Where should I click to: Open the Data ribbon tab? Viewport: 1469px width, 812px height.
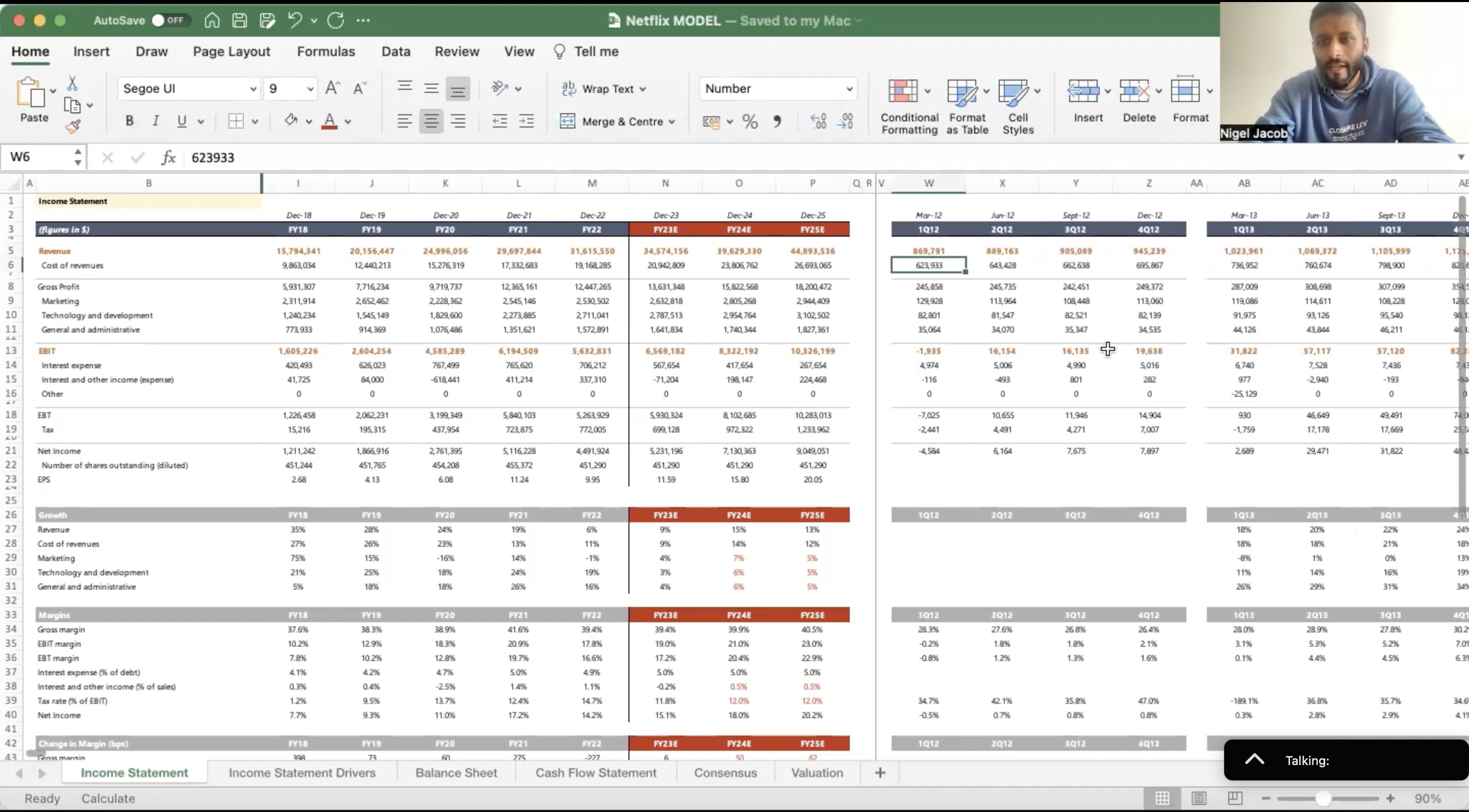[396, 52]
